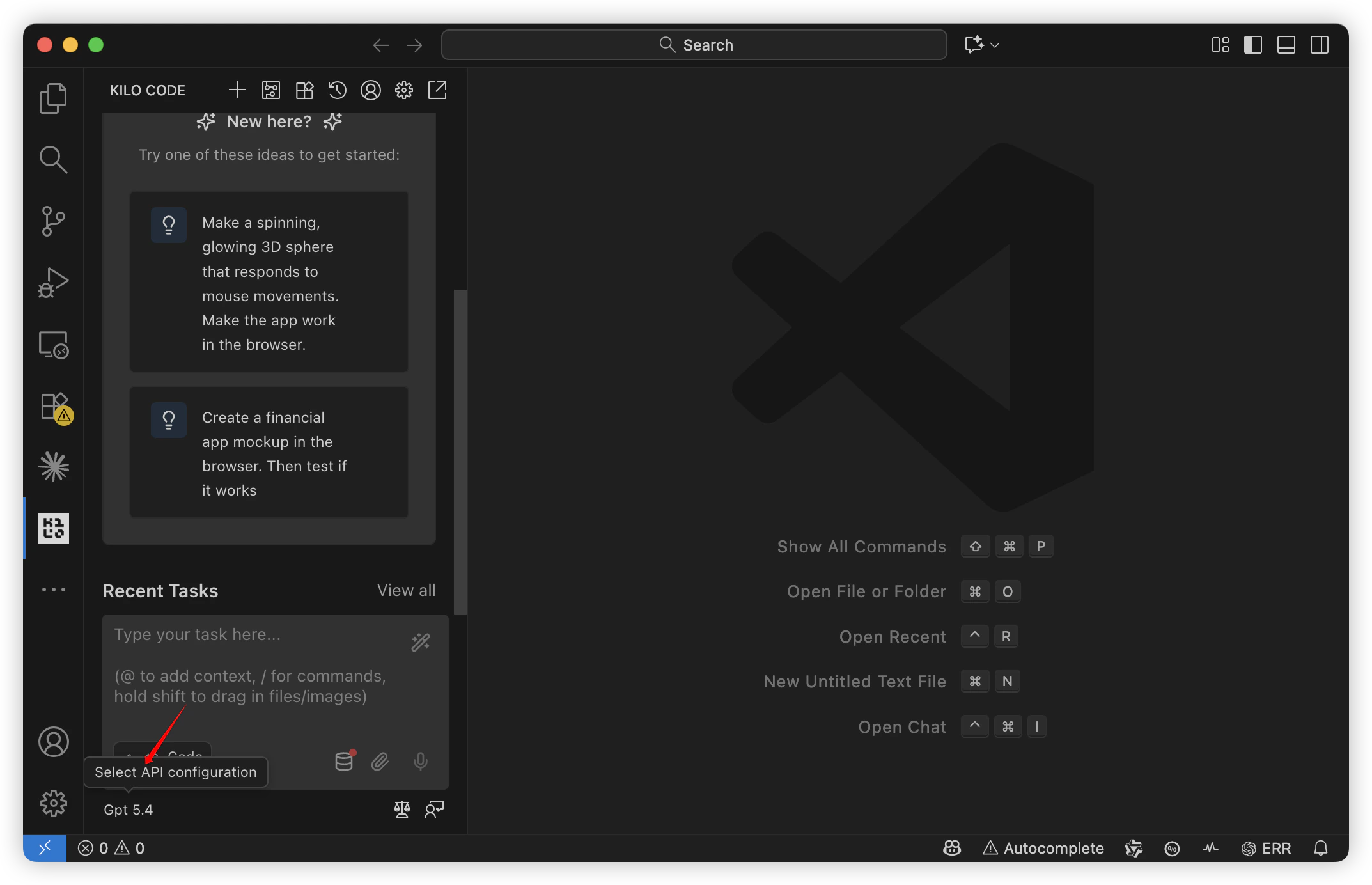Image resolution: width=1372 pixels, height=885 pixels.
Task: Open Source Control in activity bar
Action: (53, 221)
